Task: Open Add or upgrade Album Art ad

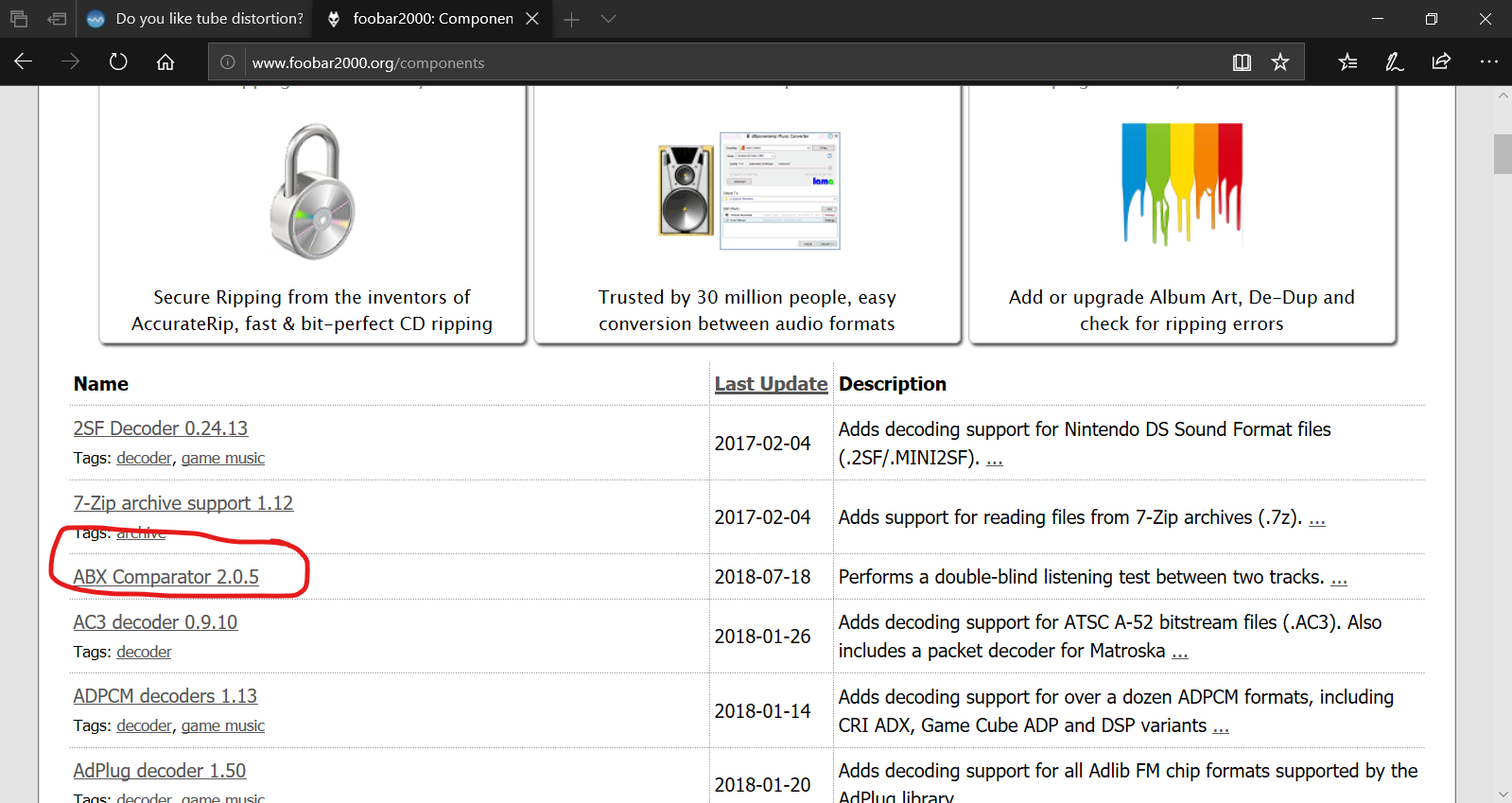Action: click(1182, 310)
